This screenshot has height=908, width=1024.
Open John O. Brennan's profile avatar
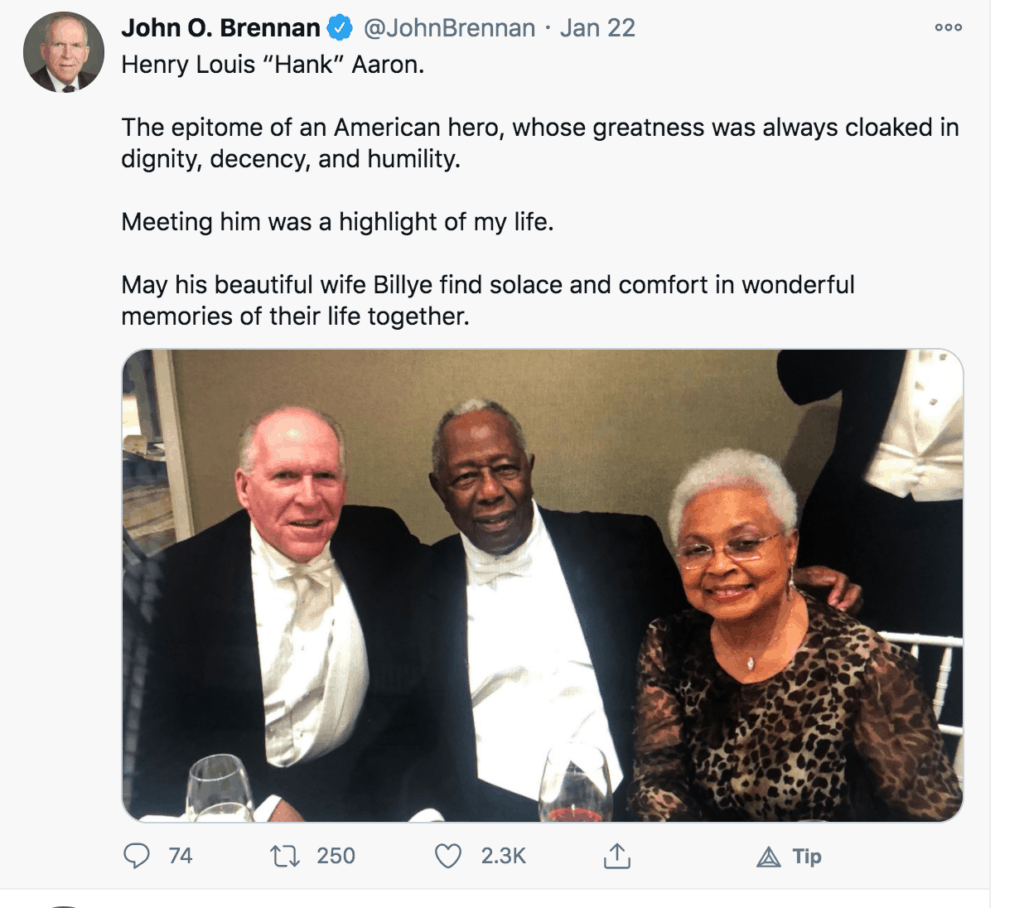(x=64, y=52)
